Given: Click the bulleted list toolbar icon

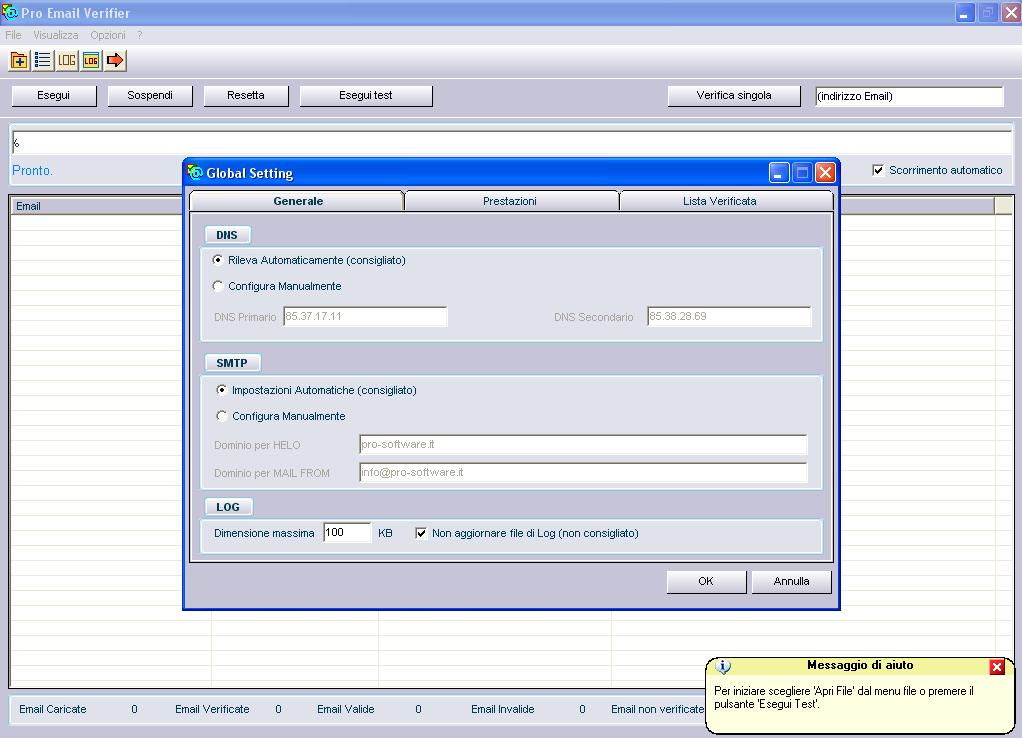Looking at the screenshot, I should 43,61.
